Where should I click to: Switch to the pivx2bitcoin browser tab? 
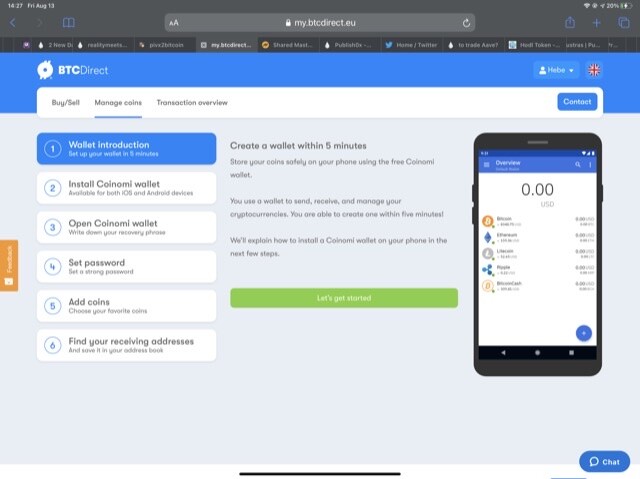pyautogui.click(x=164, y=45)
